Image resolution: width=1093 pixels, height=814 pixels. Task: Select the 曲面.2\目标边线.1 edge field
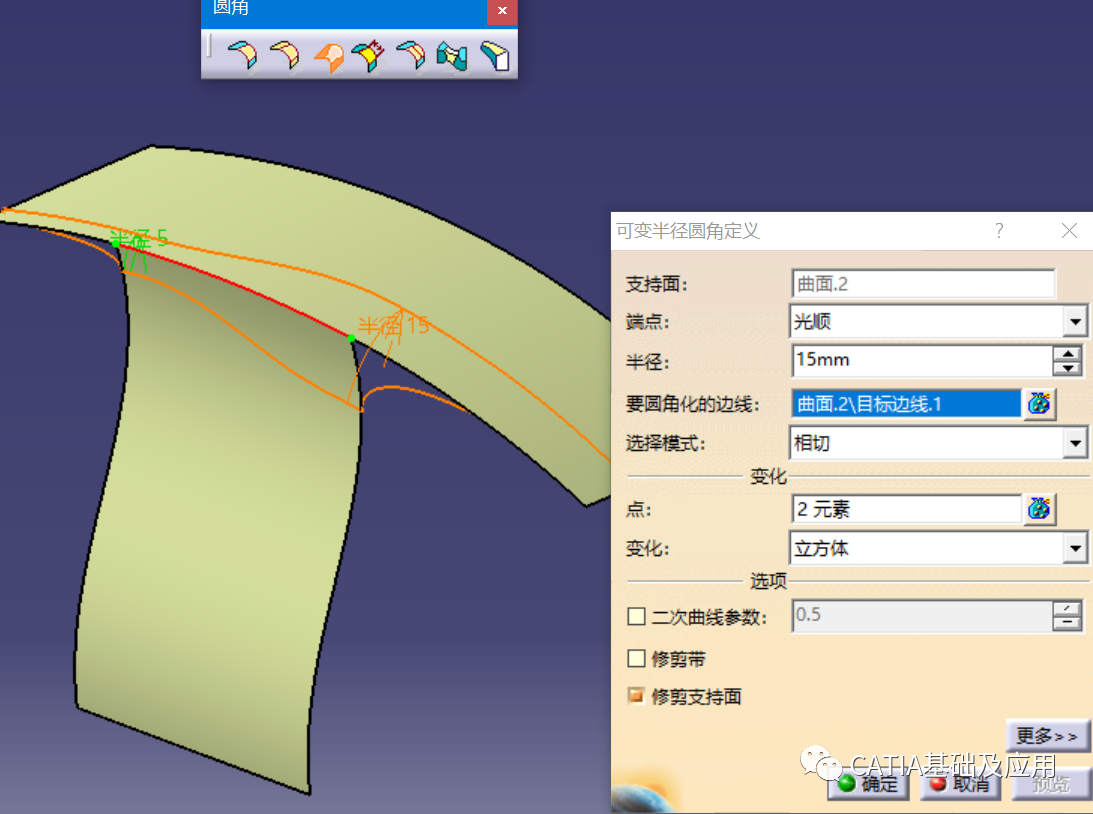[x=906, y=404]
